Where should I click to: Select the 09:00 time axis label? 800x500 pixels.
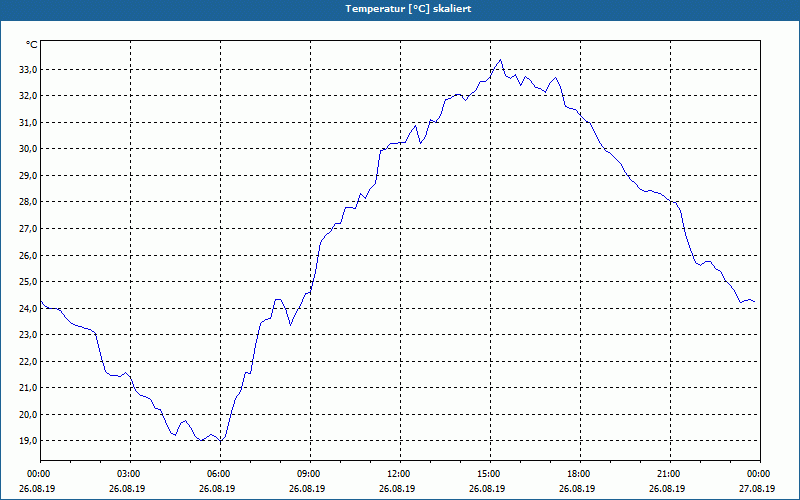[x=310, y=474]
